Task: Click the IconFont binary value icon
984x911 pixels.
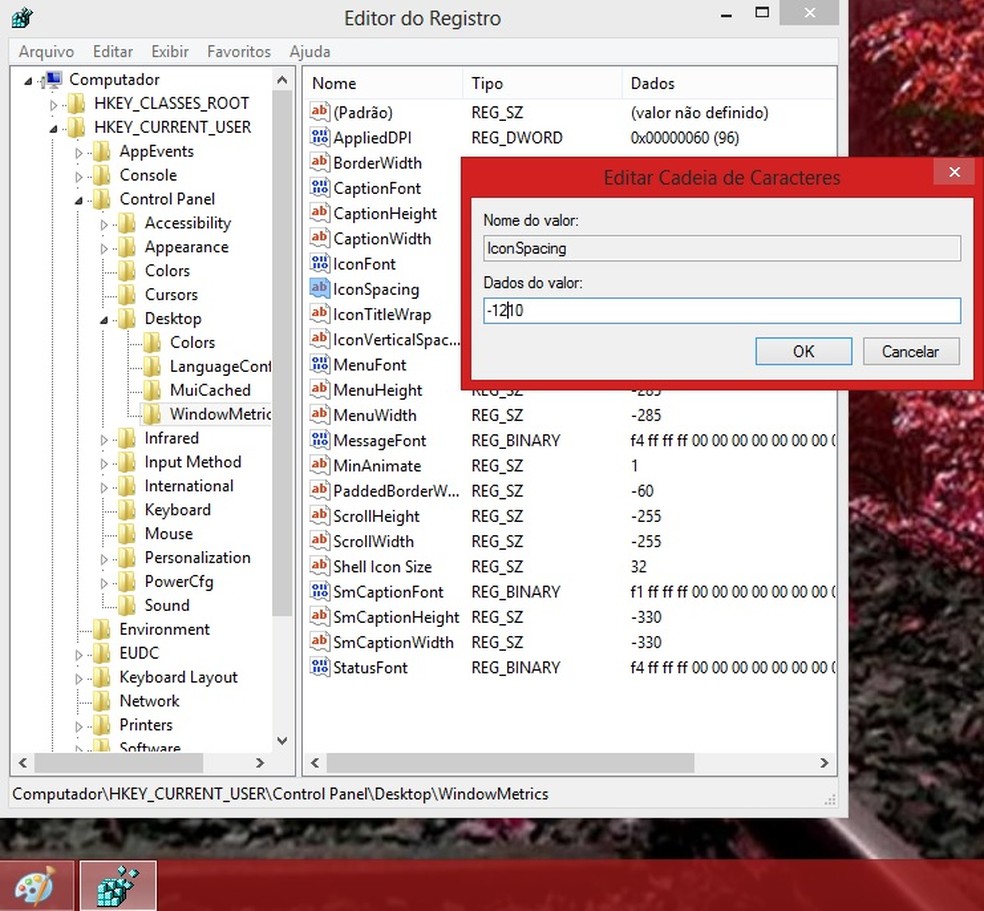Action: point(319,264)
